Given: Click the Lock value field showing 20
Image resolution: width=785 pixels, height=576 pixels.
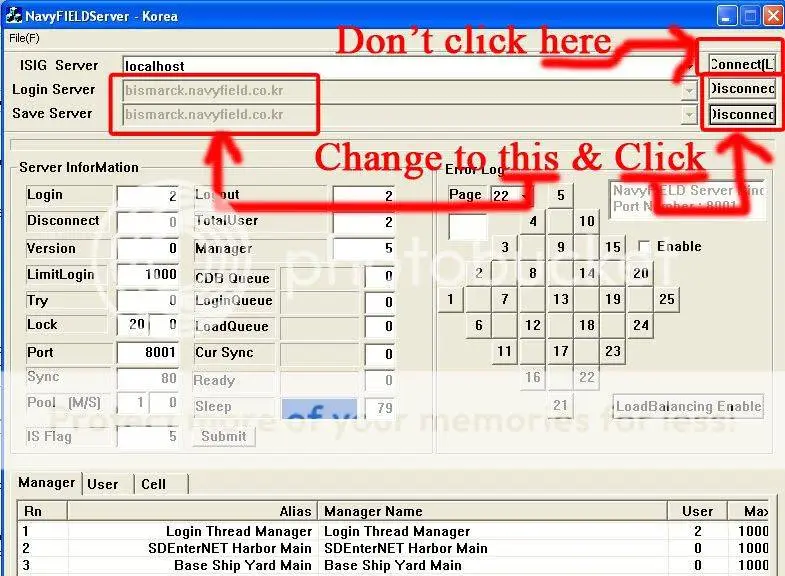Looking at the screenshot, I should pyautogui.click(x=132, y=325).
